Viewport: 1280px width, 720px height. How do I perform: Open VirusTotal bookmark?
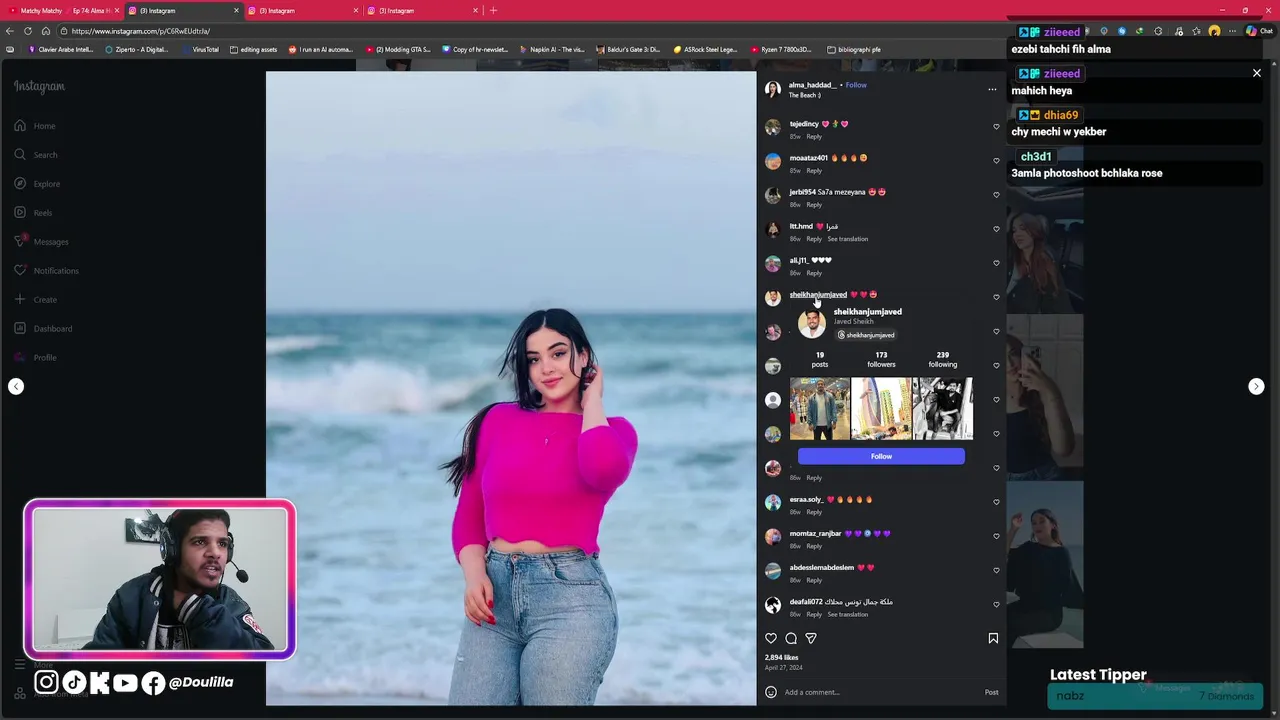click(200, 49)
